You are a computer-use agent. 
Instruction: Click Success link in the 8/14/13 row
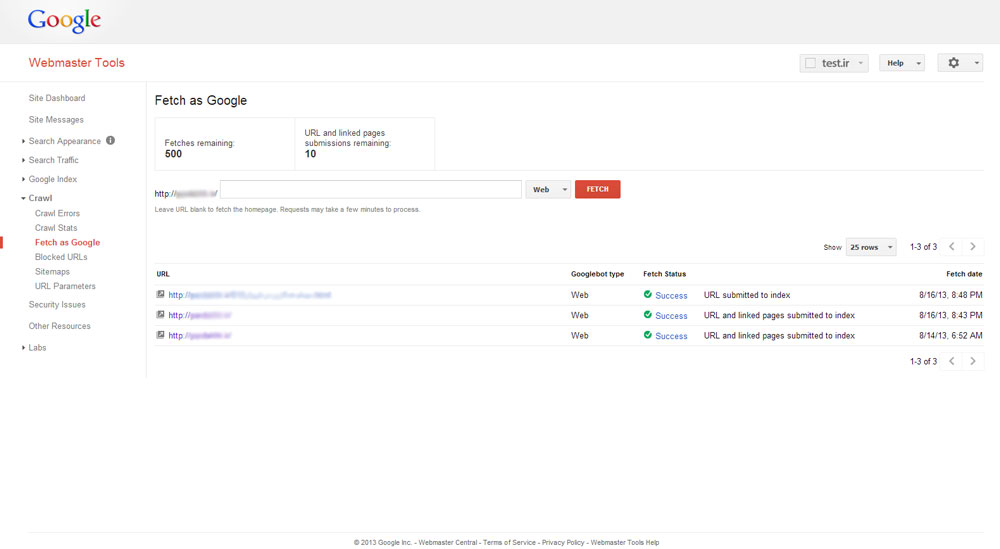click(x=671, y=336)
